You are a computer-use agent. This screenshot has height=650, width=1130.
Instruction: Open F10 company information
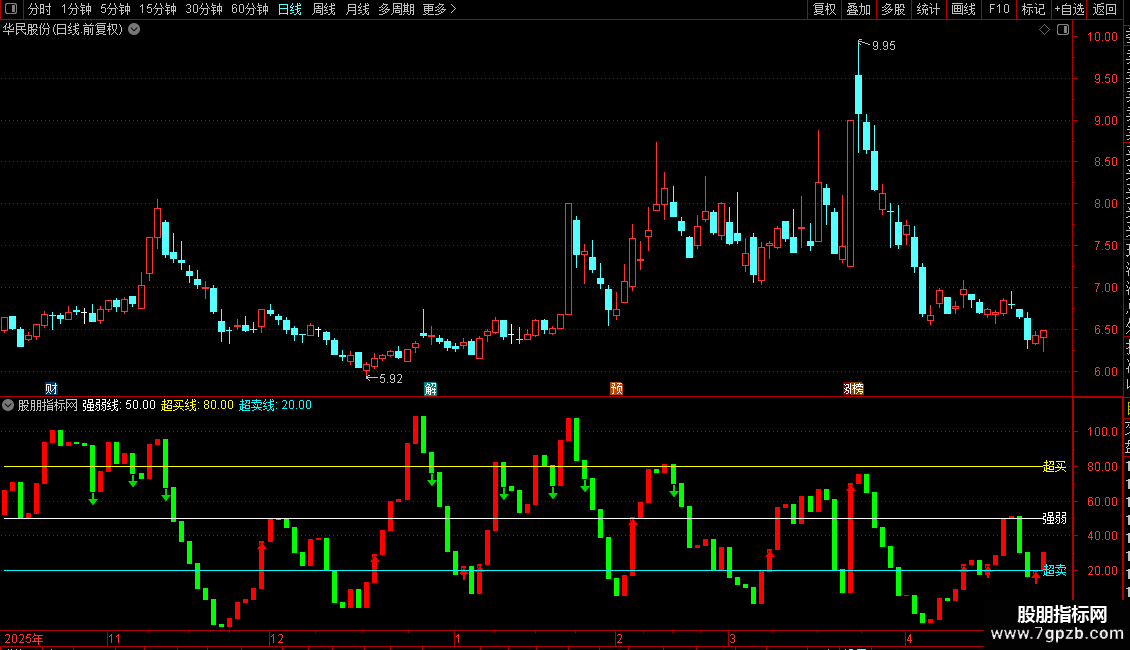(999, 9)
